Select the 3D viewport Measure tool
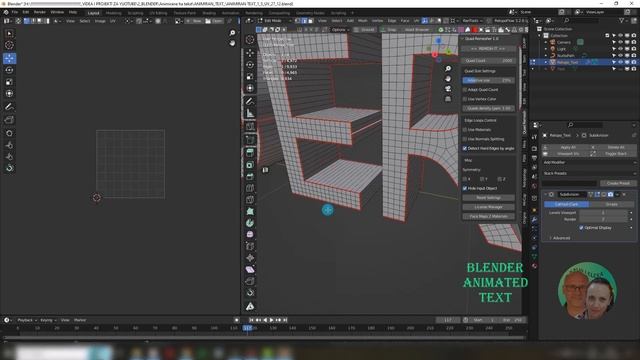Image resolution: width=640 pixels, height=360 pixels. [250, 113]
